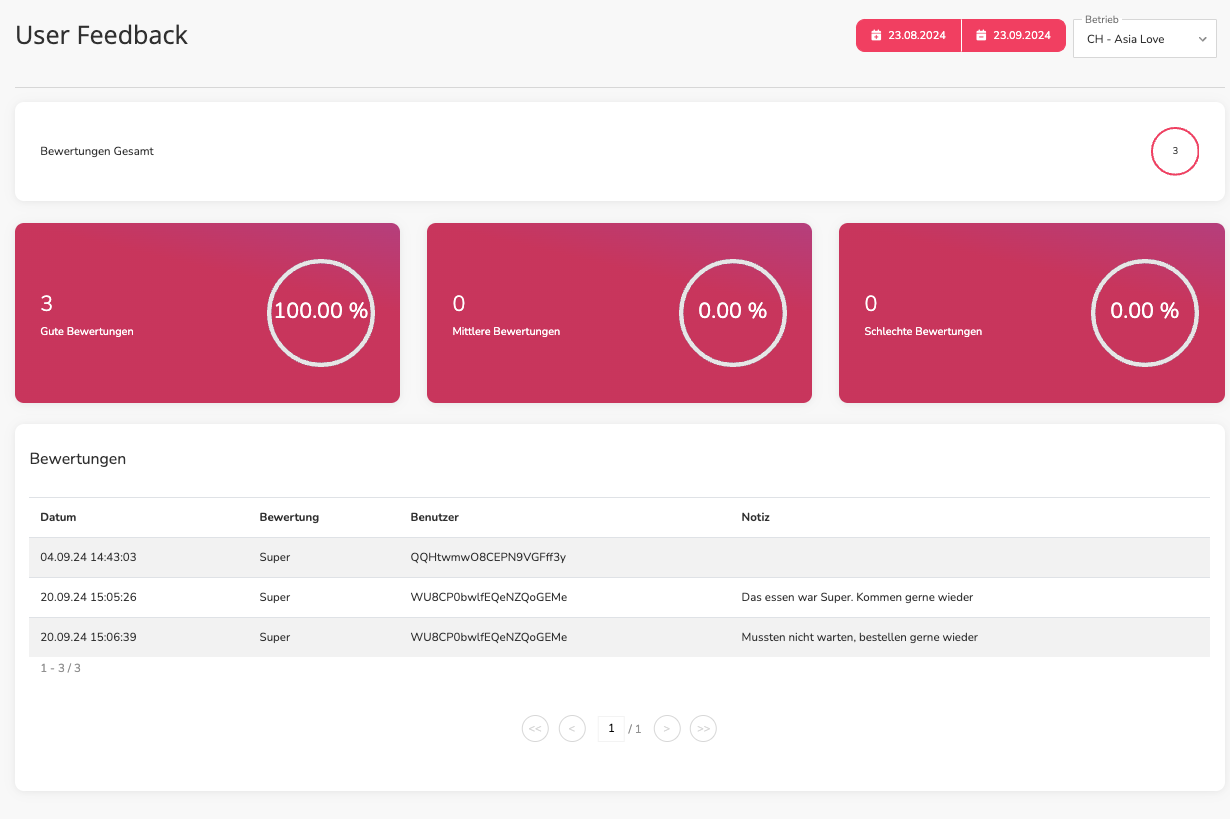This screenshot has height=819, width=1230.
Task: Go to last page with >> button
Action: pos(704,729)
